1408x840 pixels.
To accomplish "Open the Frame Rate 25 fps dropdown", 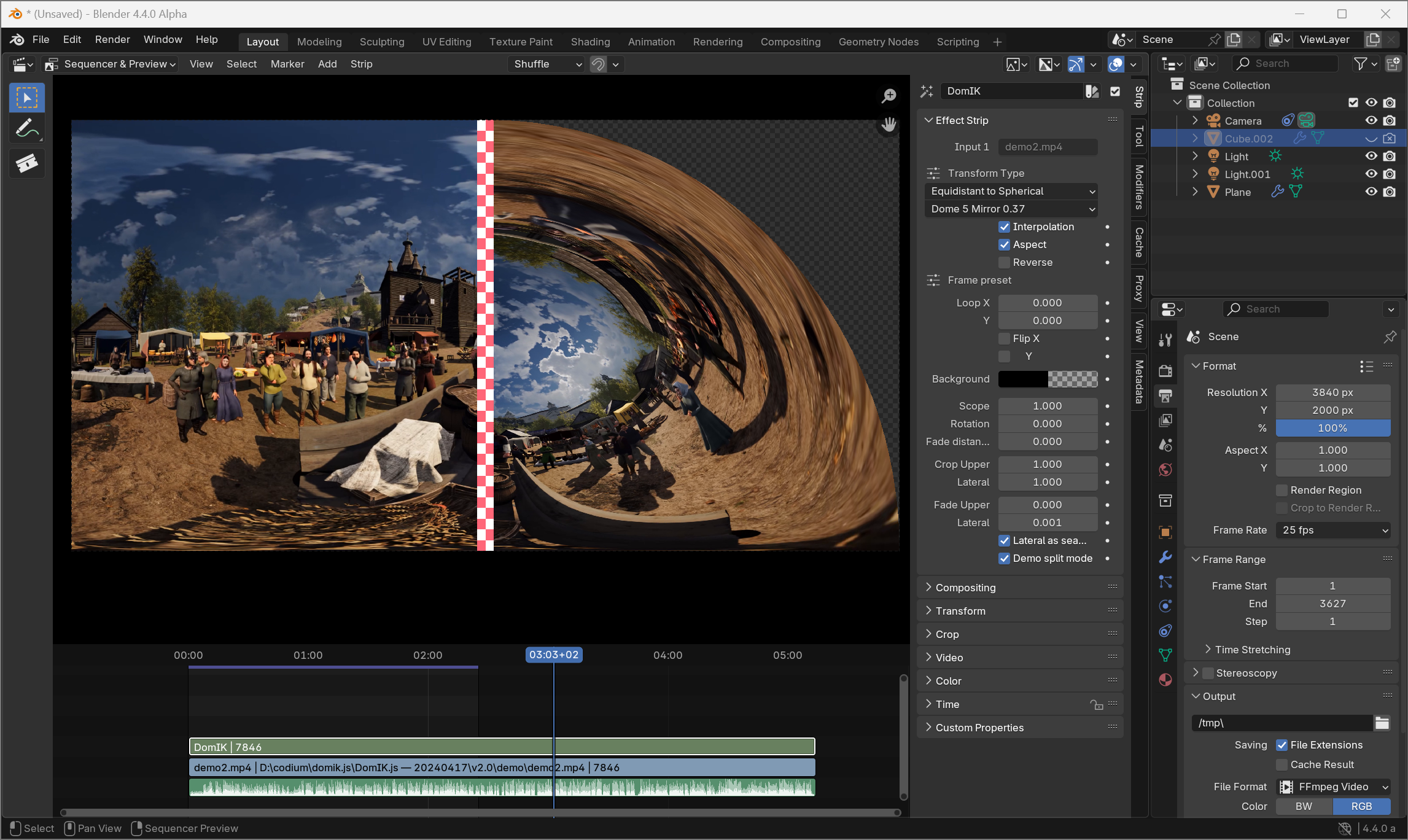I will coord(1332,530).
